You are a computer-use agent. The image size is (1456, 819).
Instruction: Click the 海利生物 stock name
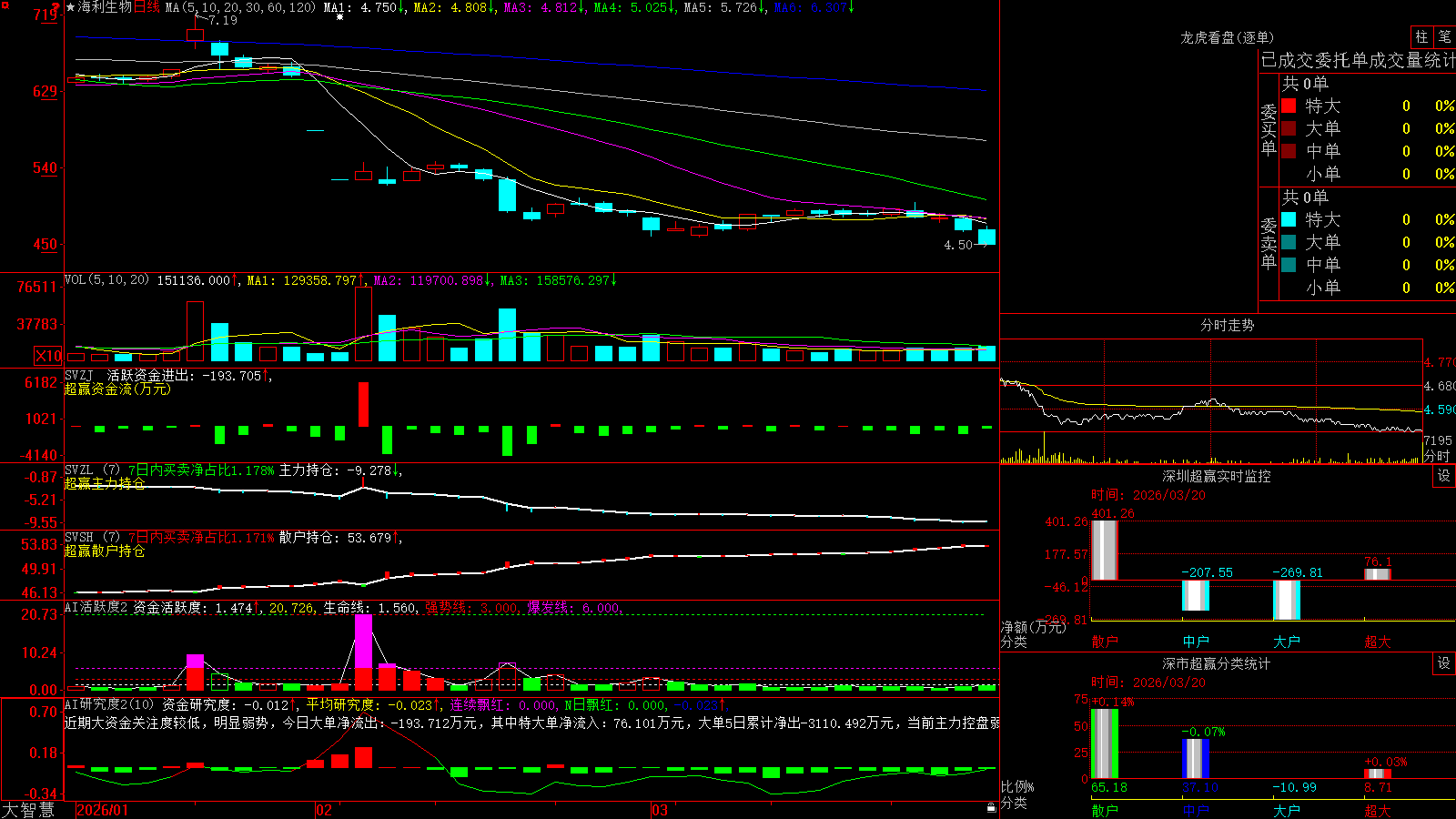coord(106,7)
